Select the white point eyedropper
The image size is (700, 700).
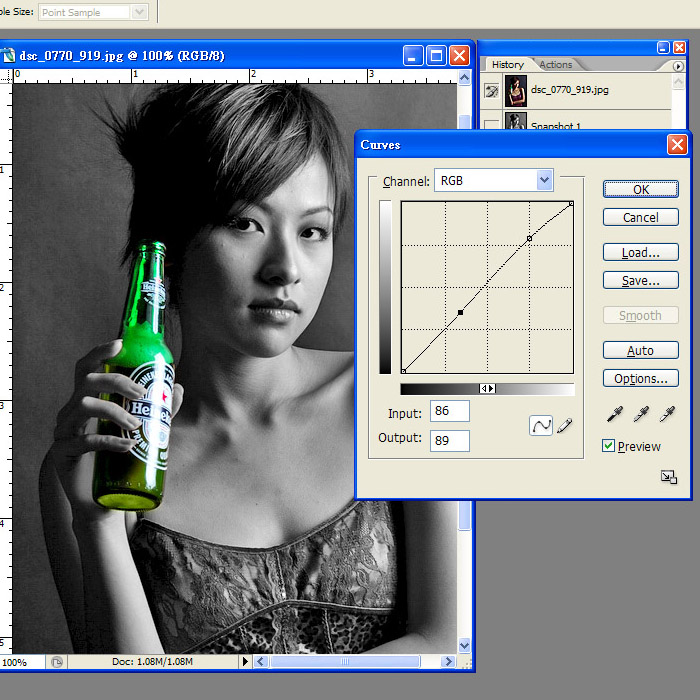(x=667, y=413)
